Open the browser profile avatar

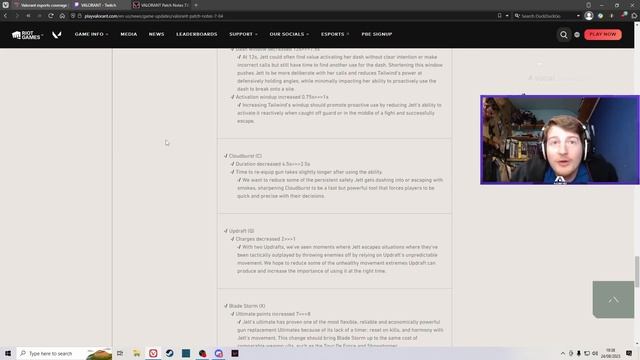click(589, 16)
